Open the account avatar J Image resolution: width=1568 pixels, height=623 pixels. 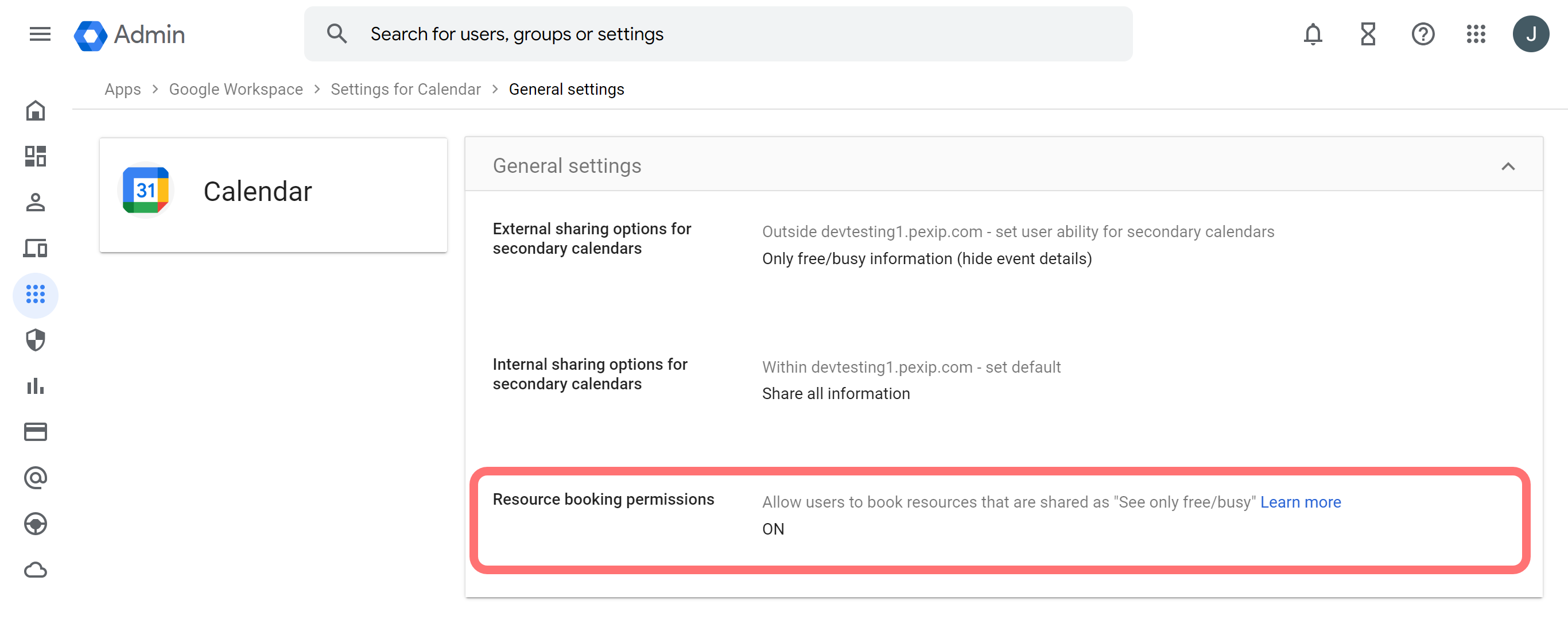click(x=1530, y=34)
